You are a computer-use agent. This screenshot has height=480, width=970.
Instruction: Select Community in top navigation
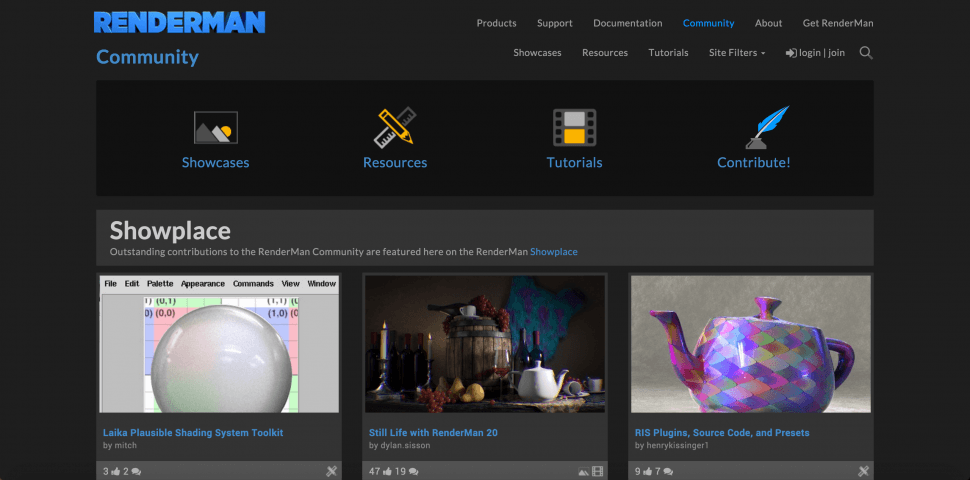pyautogui.click(x=708, y=23)
